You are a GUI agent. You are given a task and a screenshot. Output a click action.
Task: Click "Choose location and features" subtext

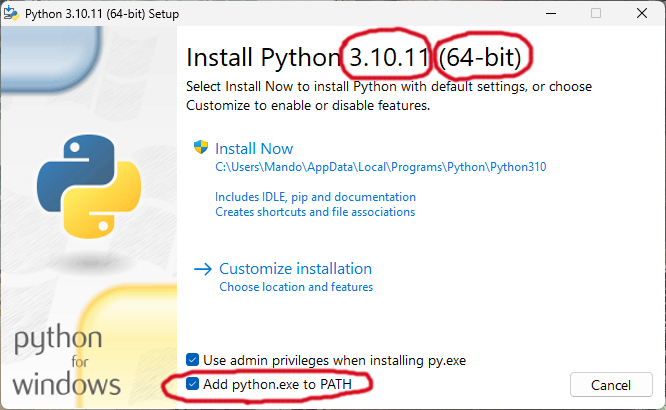296,287
